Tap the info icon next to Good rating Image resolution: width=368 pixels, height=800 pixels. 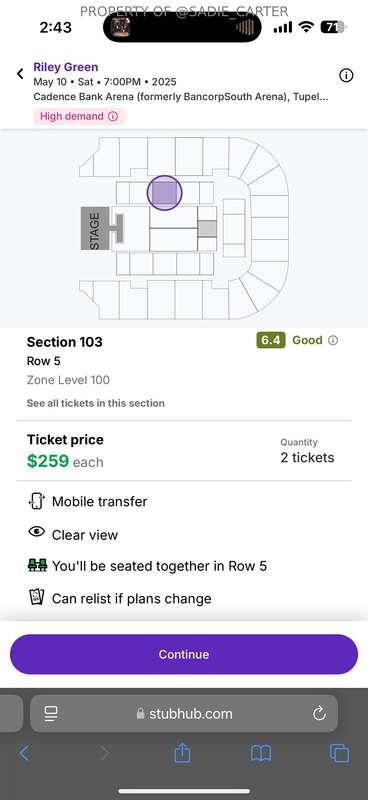coord(333,340)
